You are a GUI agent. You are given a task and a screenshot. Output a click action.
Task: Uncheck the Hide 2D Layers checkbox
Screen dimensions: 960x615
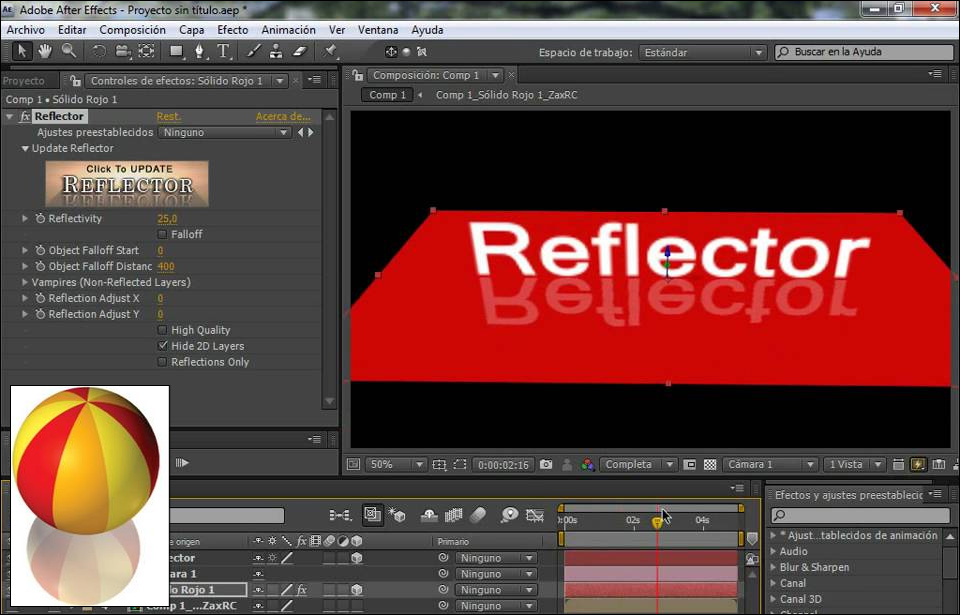coord(162,346)
